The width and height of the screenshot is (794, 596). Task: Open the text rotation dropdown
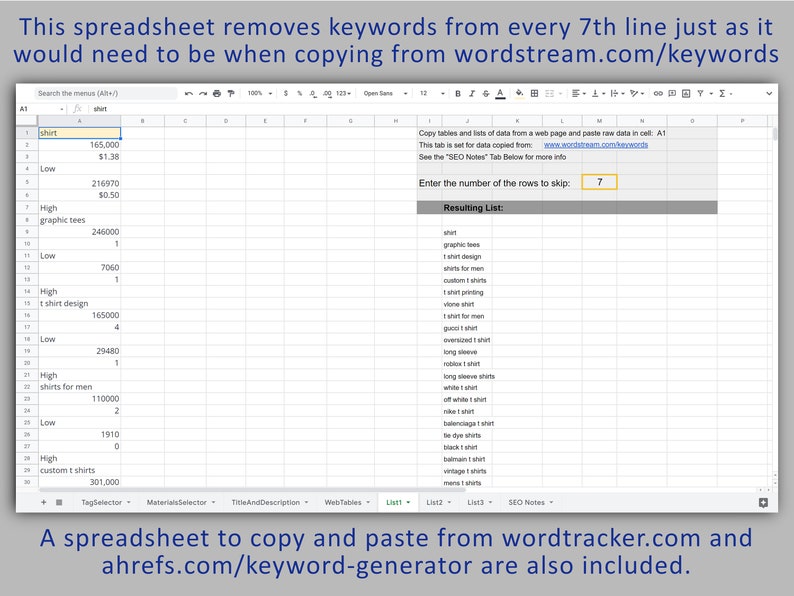click(x=637, y=93)
